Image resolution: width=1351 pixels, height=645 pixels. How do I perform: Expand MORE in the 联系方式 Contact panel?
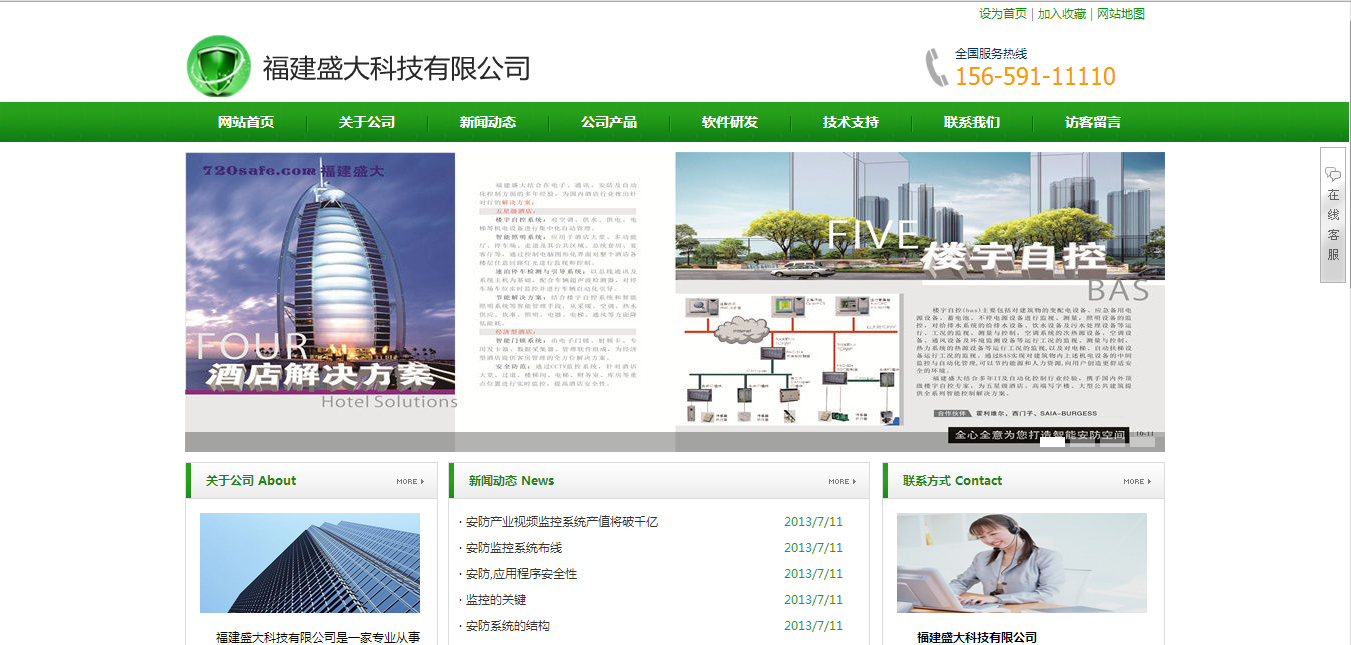click(x=1137, y=481)
